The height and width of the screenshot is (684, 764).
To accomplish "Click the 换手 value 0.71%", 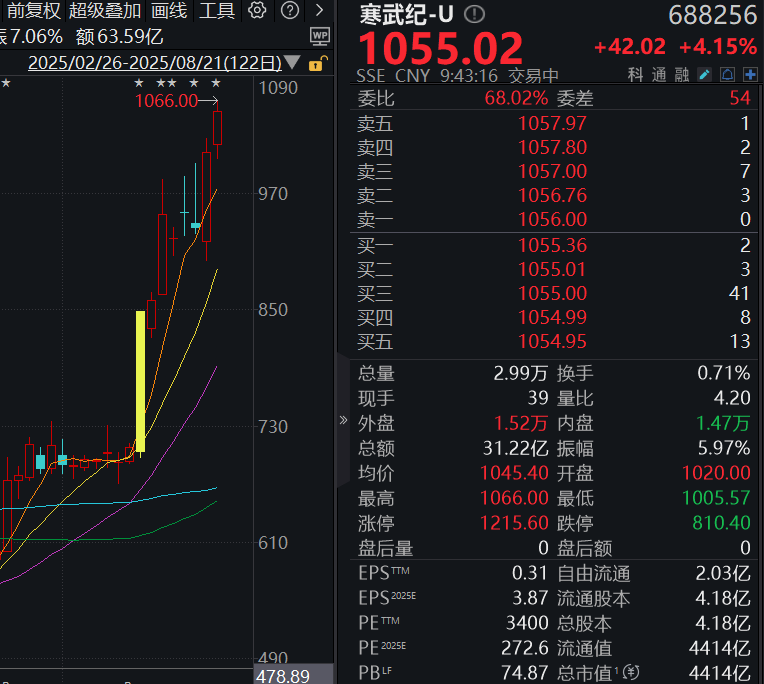I will 724,373.
